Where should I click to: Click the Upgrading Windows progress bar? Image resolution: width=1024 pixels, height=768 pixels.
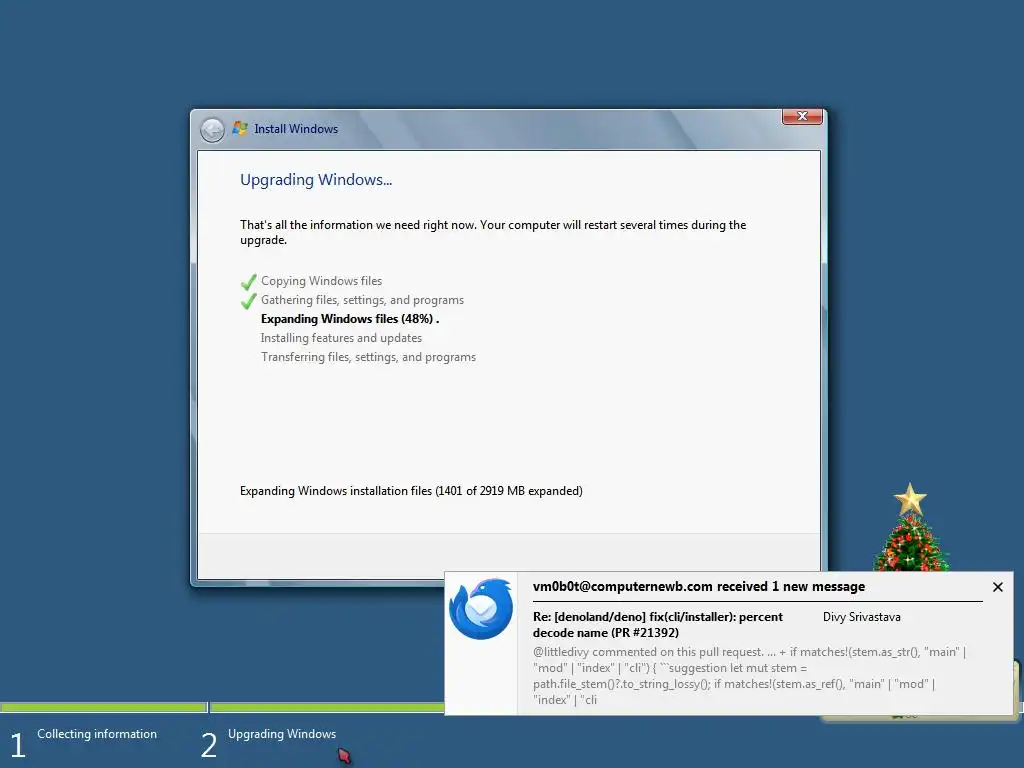coord(327,707)
